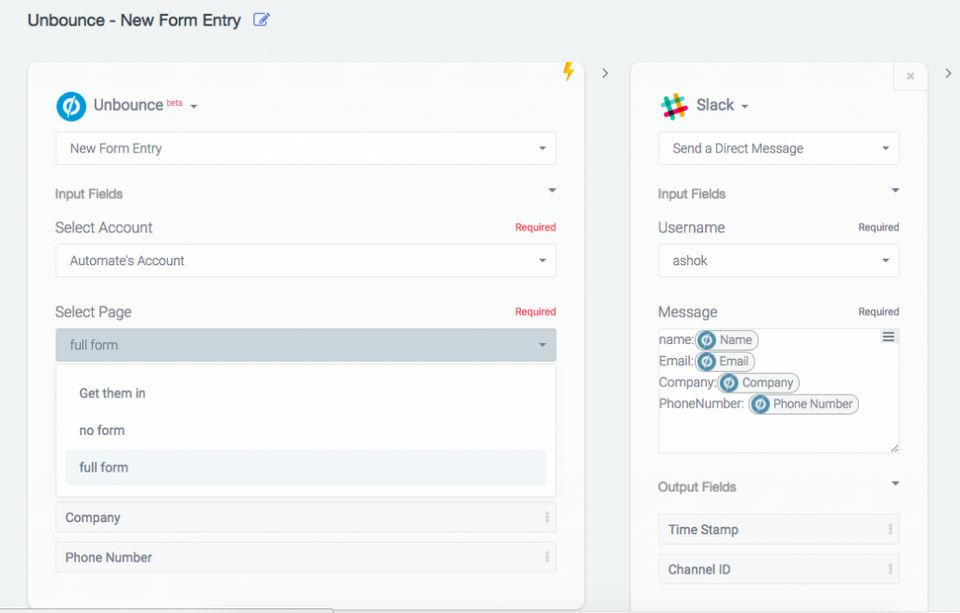Viewport: 960px width, 613px height.
Task: Click the Phone Number token in the Message
Action: (x=803, y=404)
